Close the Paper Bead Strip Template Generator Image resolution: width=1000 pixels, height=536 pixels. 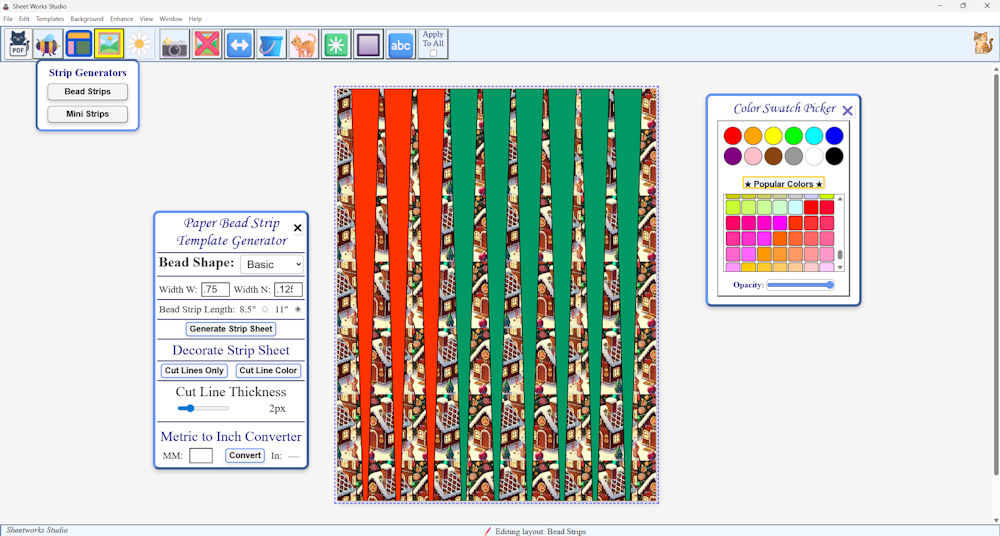(297, 228)
